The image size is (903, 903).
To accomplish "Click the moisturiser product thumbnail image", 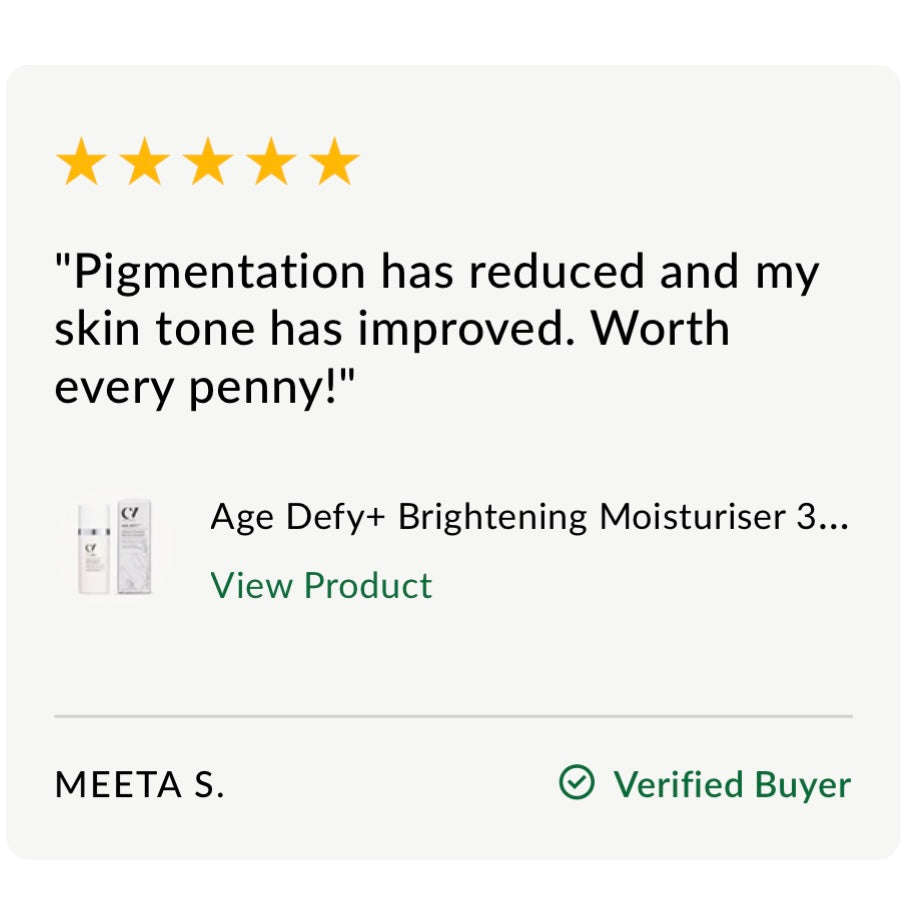I will coord(115,547).
